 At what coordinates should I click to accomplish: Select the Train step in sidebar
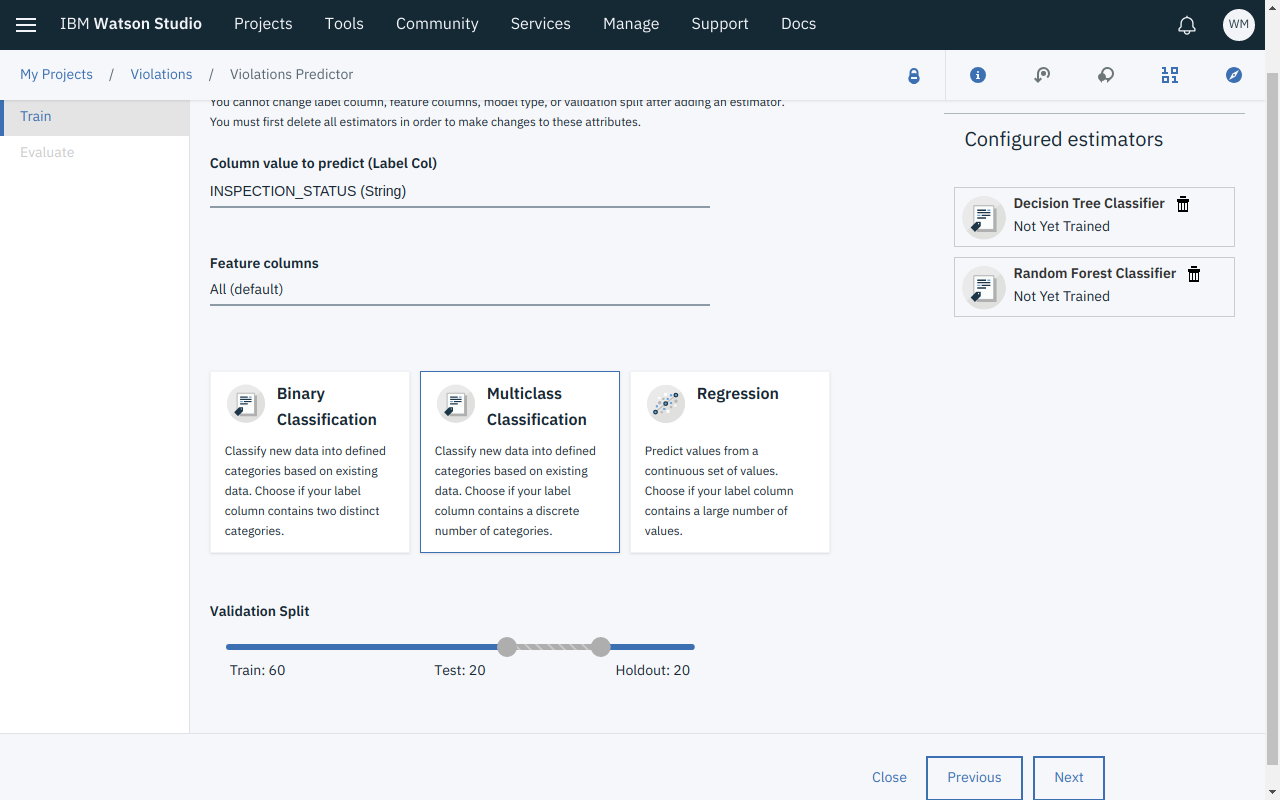point(95,116)
